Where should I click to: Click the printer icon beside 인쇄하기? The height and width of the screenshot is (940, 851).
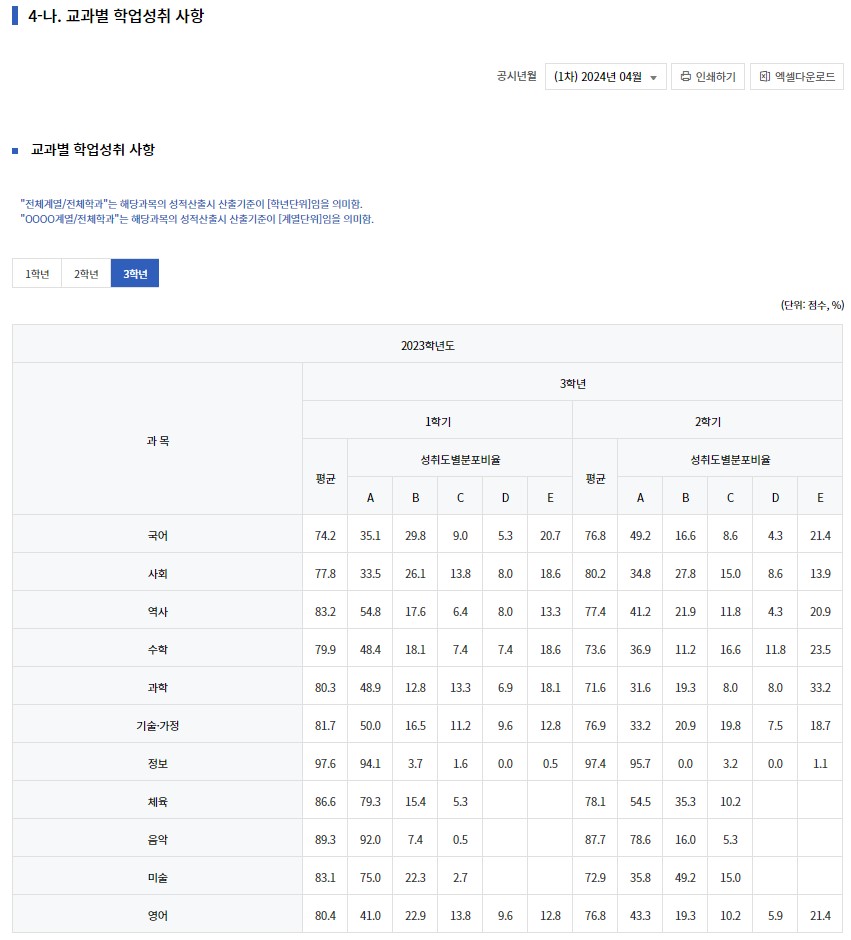[x=686, y=76]
